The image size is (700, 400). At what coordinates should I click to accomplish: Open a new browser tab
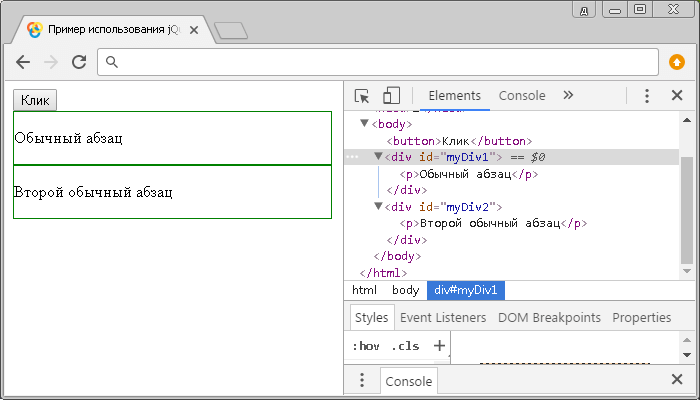[x=231, y=30]
